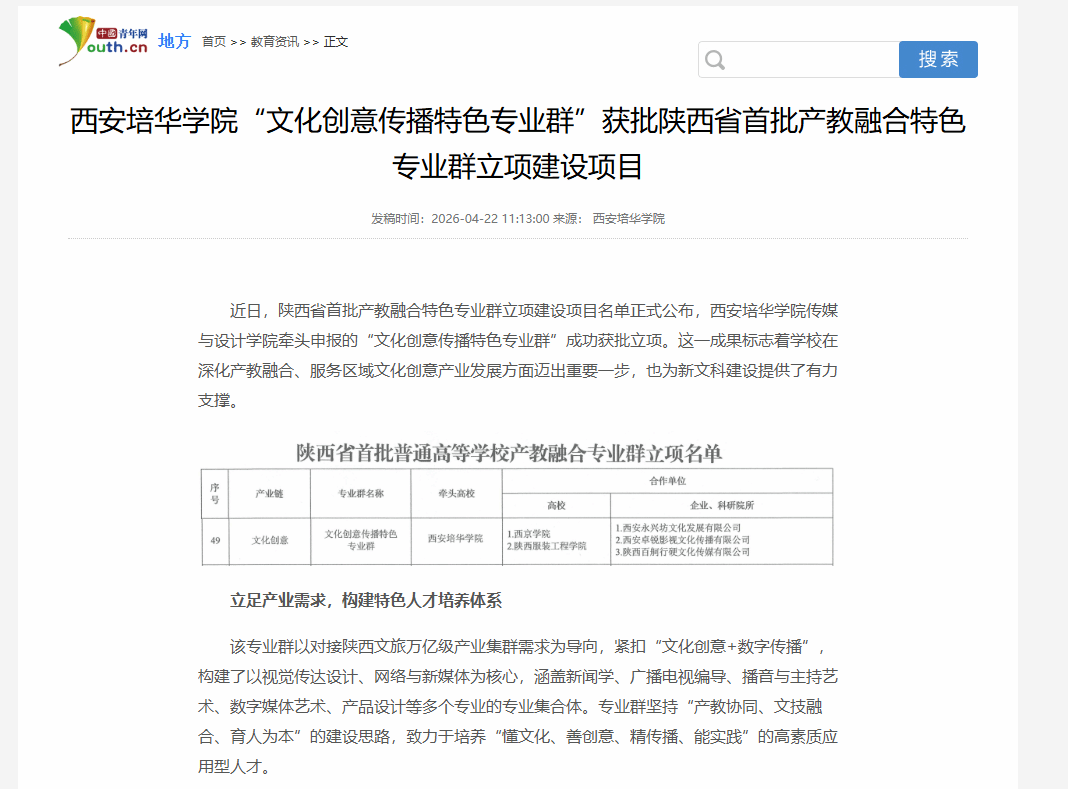
Task: Focus the search text input field
Action: [x=812, y=60]
